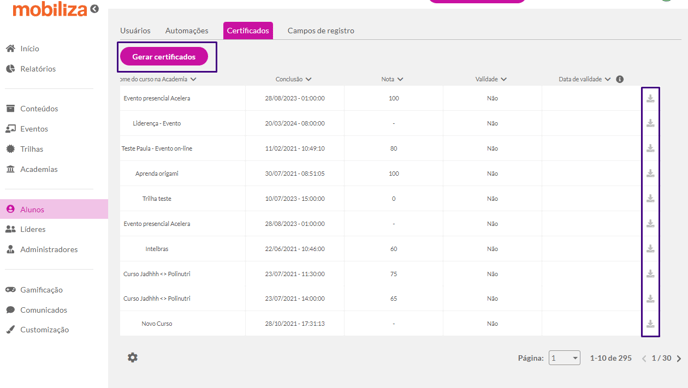Download certificate for Aprenda origami
688x388 pixels.
[x=650, y=173]
